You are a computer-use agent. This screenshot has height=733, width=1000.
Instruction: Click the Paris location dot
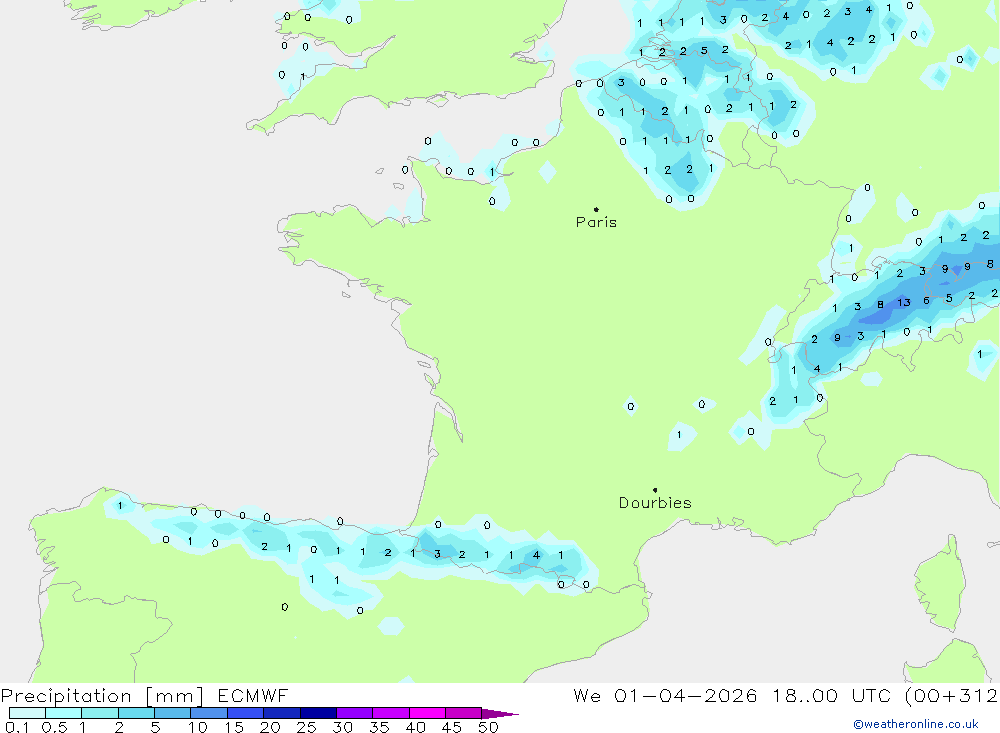(x=596, y=209)
